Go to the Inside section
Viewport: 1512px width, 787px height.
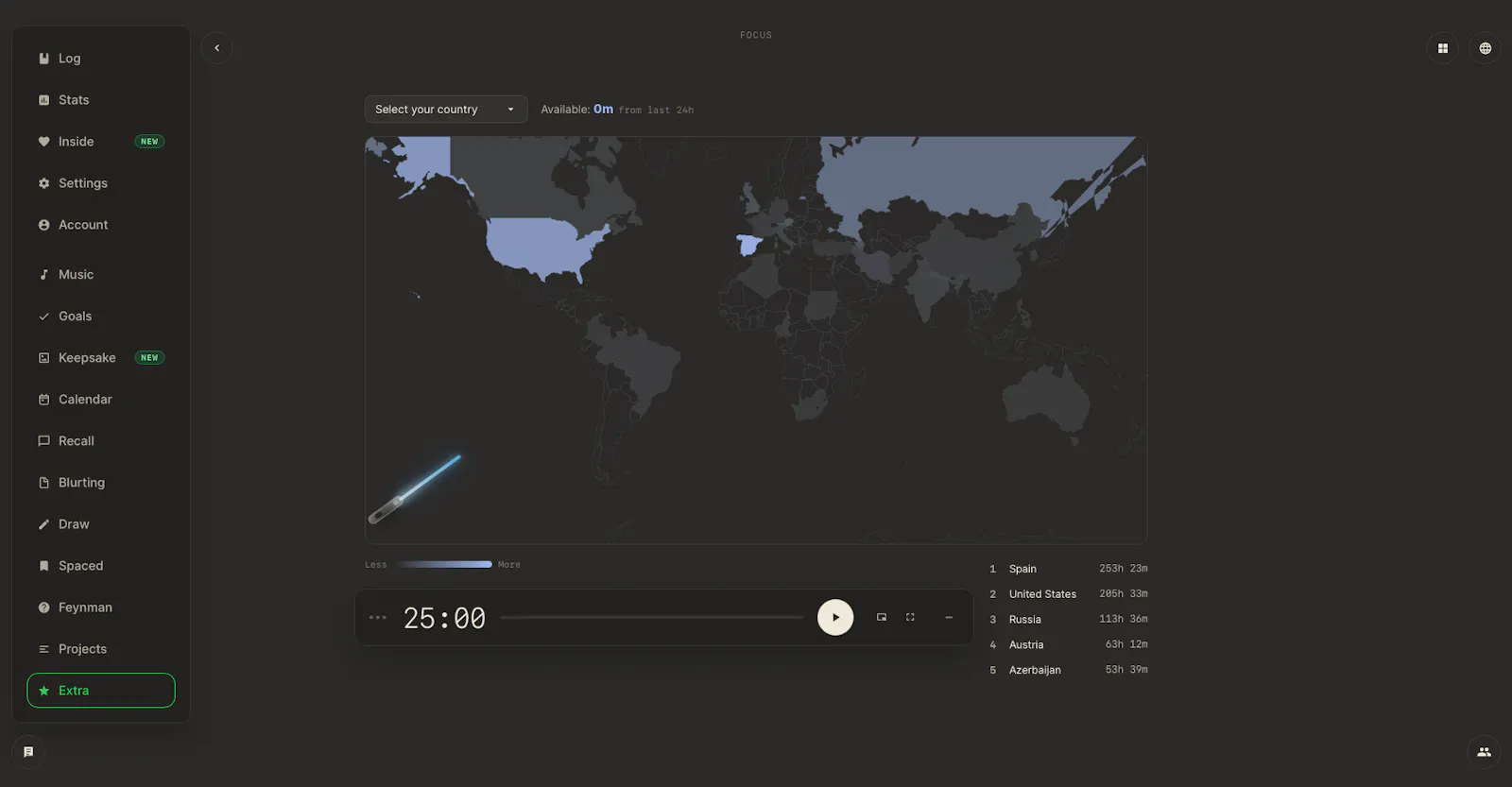coord(100,142)
